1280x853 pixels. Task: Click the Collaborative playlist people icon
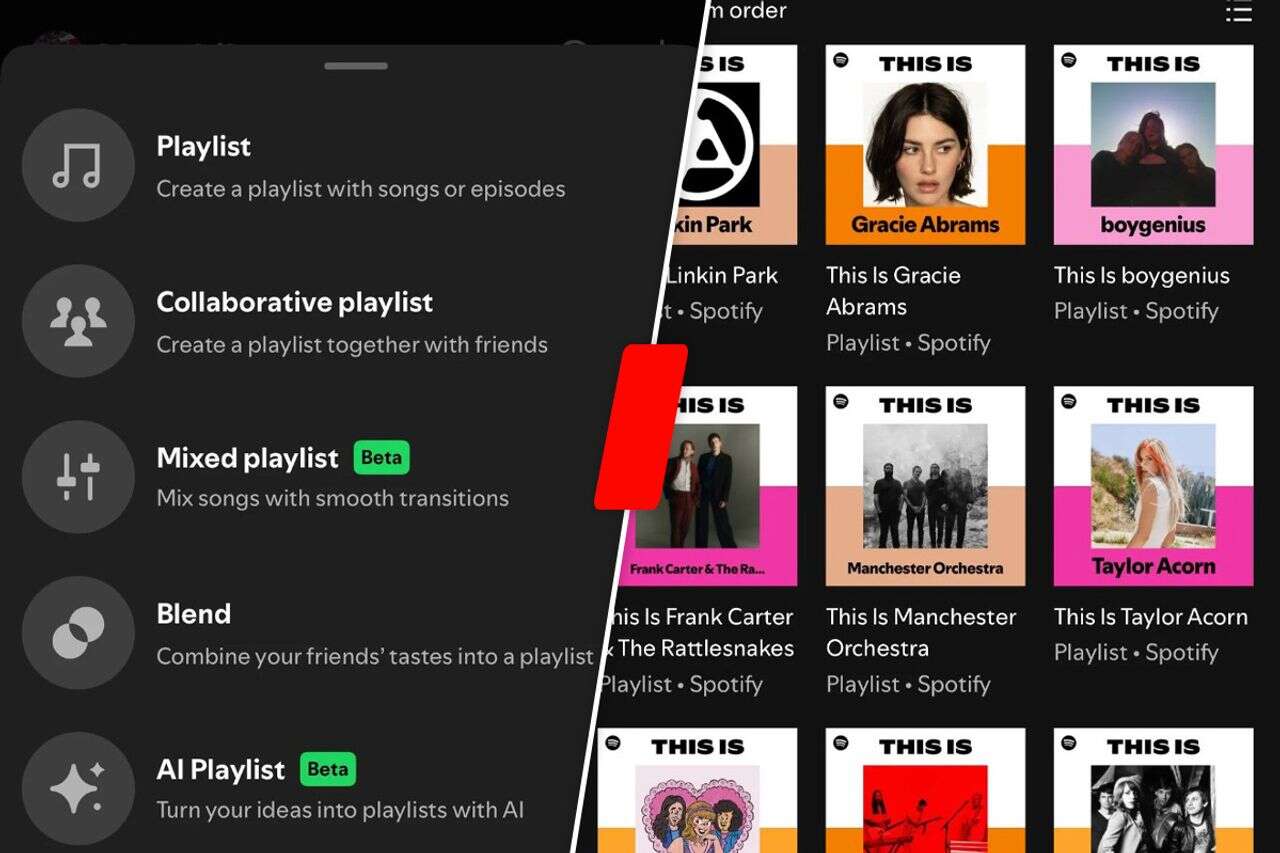click(x=78, y=321)
